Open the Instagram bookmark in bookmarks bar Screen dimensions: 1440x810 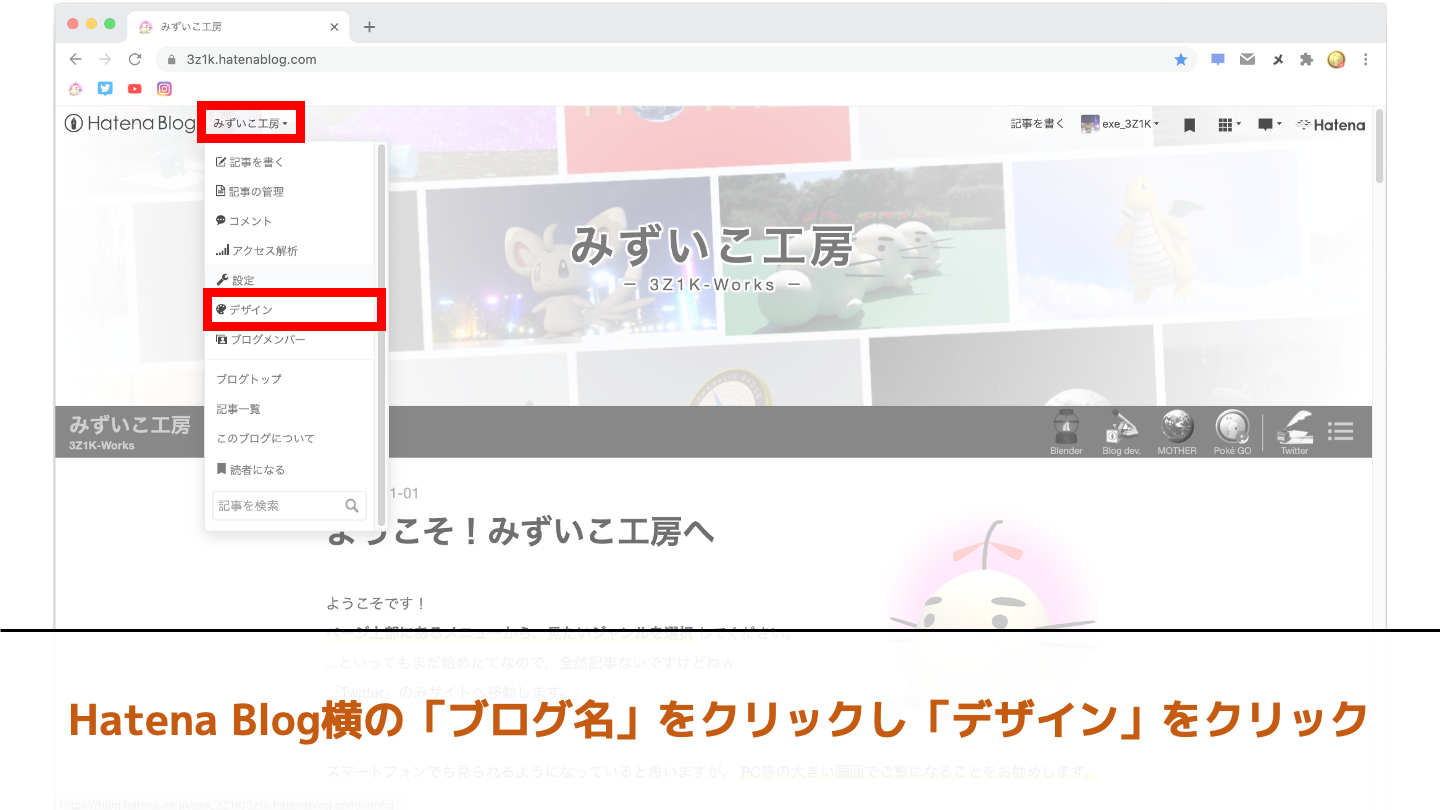pos(164,88)
